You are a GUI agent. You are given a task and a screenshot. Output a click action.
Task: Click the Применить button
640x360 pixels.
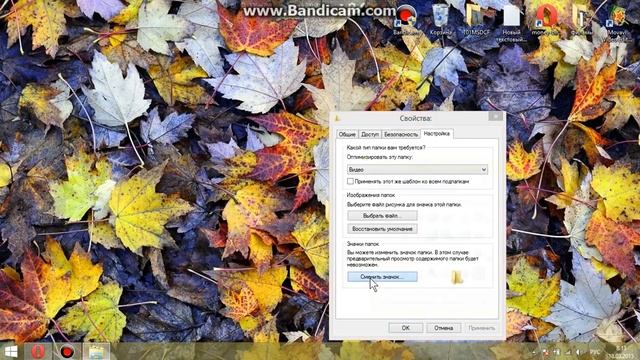click(481, 328)
